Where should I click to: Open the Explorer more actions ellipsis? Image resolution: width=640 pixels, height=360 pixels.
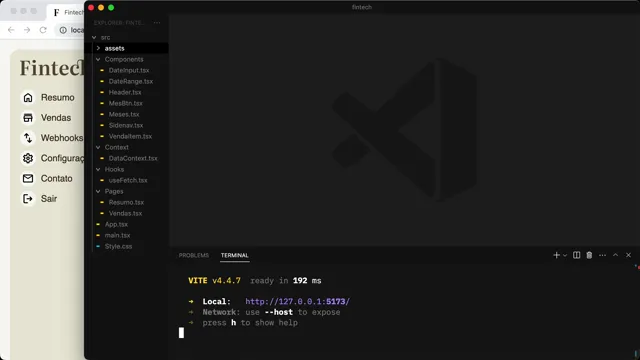pyautogui.click(x=157, y=23)
